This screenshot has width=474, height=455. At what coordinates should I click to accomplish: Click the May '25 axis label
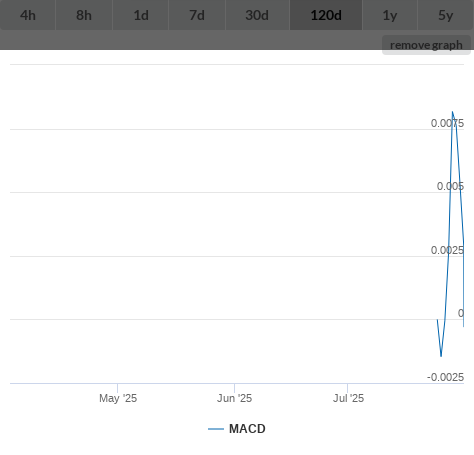pyautogui.click(x=118, y=398)
